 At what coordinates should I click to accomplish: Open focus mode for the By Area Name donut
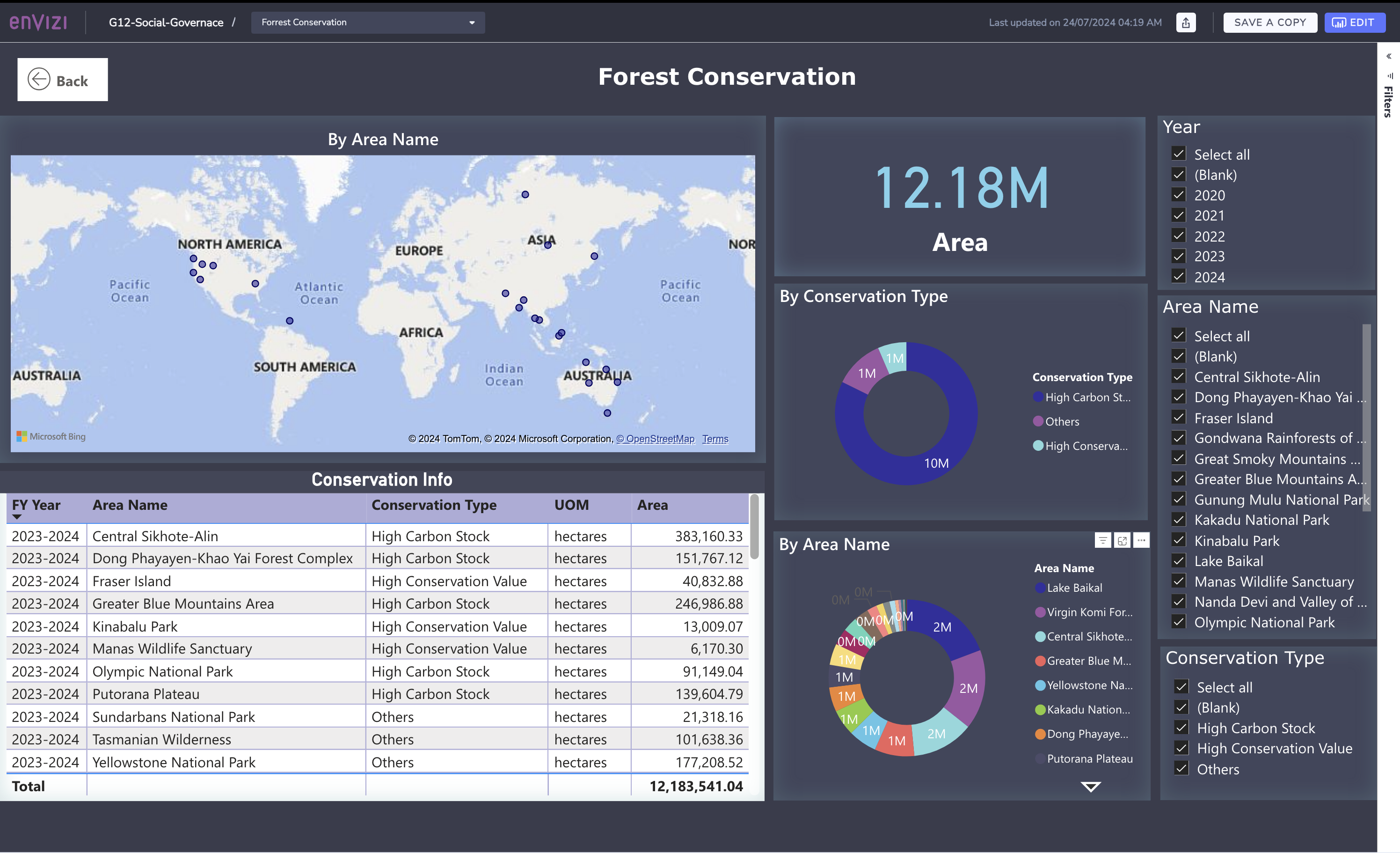tap(1122, 540)
